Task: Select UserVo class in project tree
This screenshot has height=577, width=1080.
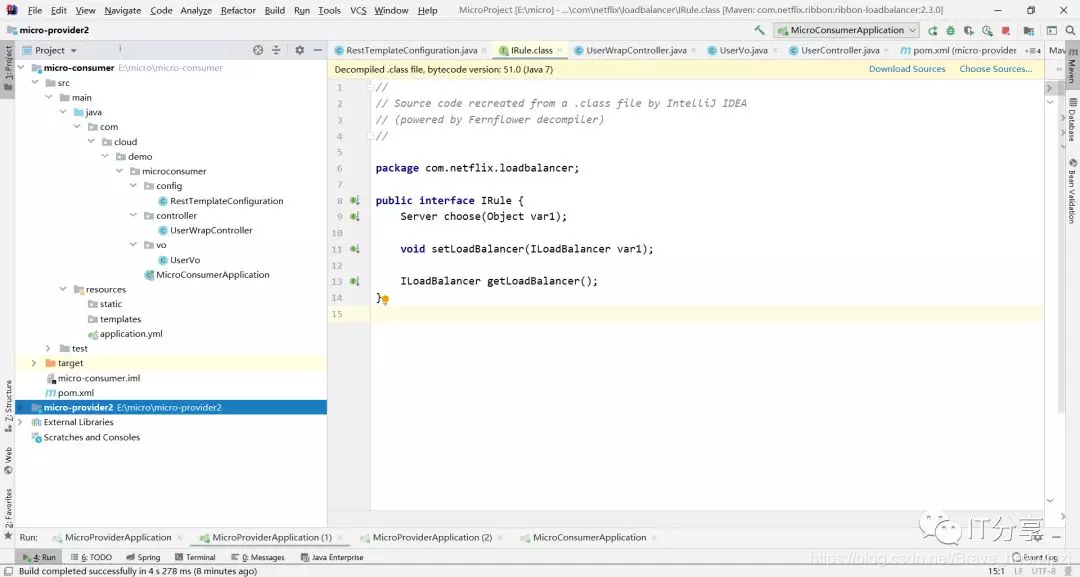Action: (185, 260)
